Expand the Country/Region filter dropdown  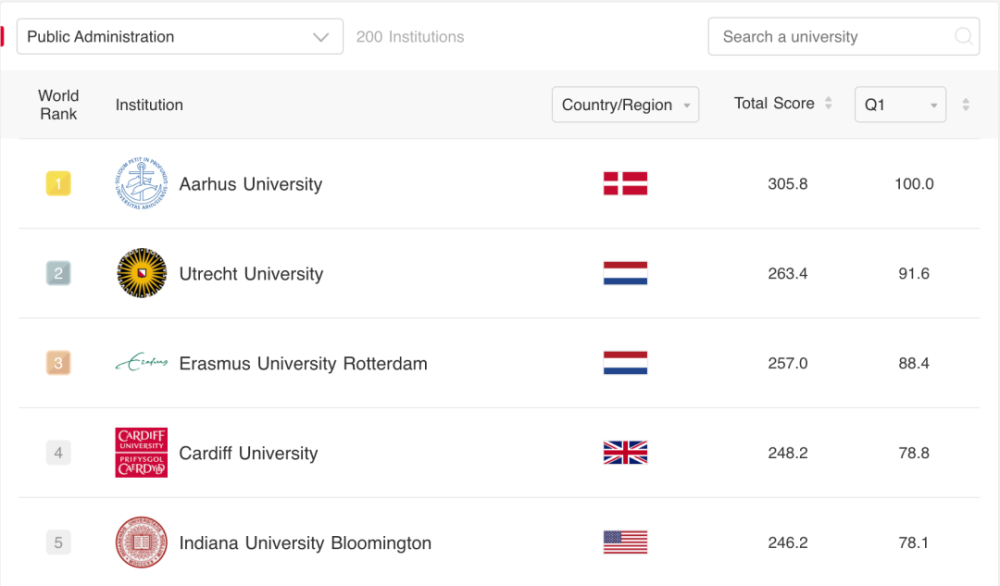[x=625, y=105]
